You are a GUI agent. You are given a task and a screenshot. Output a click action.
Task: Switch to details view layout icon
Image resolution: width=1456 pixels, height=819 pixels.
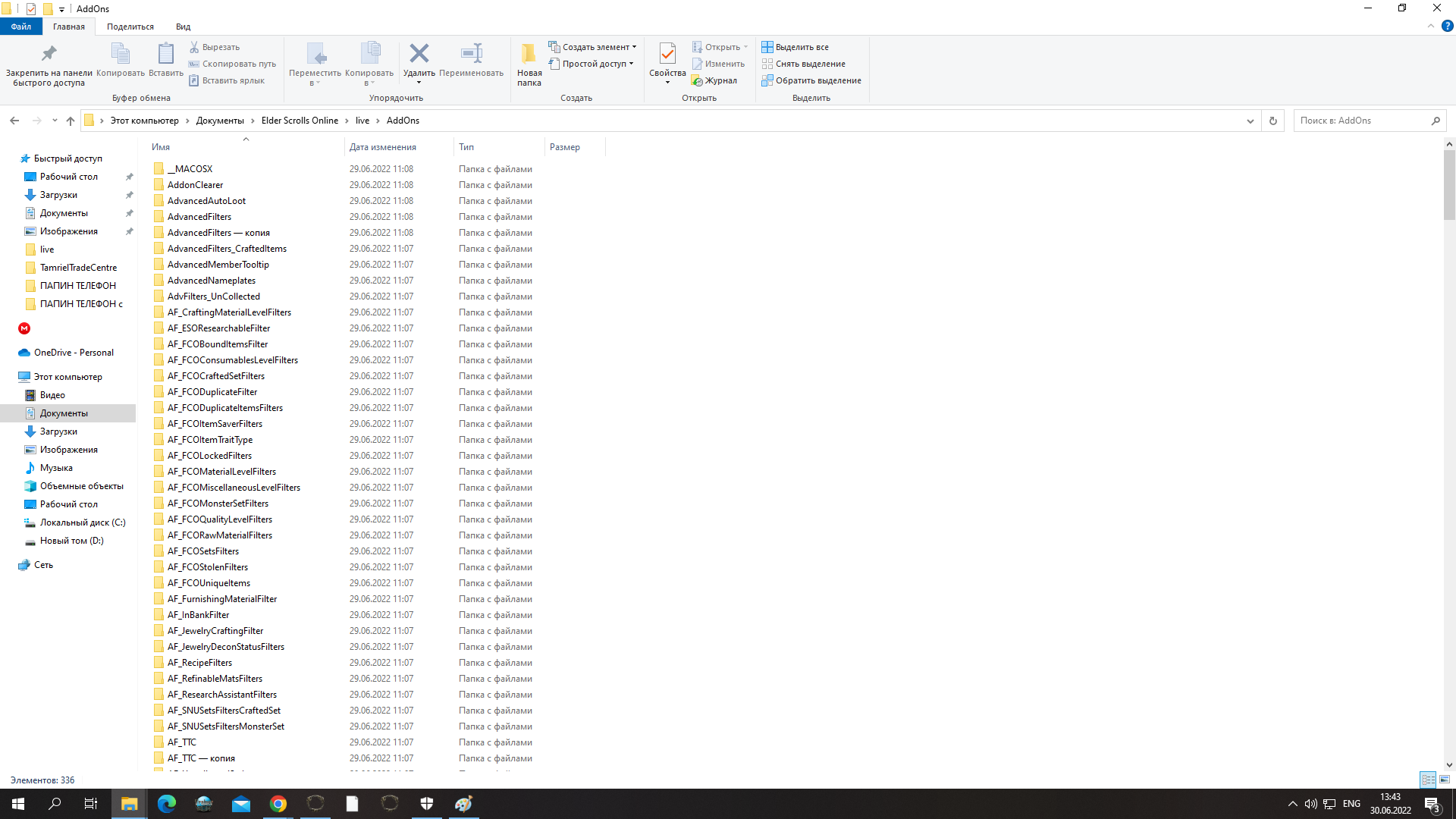[1428, 780]
